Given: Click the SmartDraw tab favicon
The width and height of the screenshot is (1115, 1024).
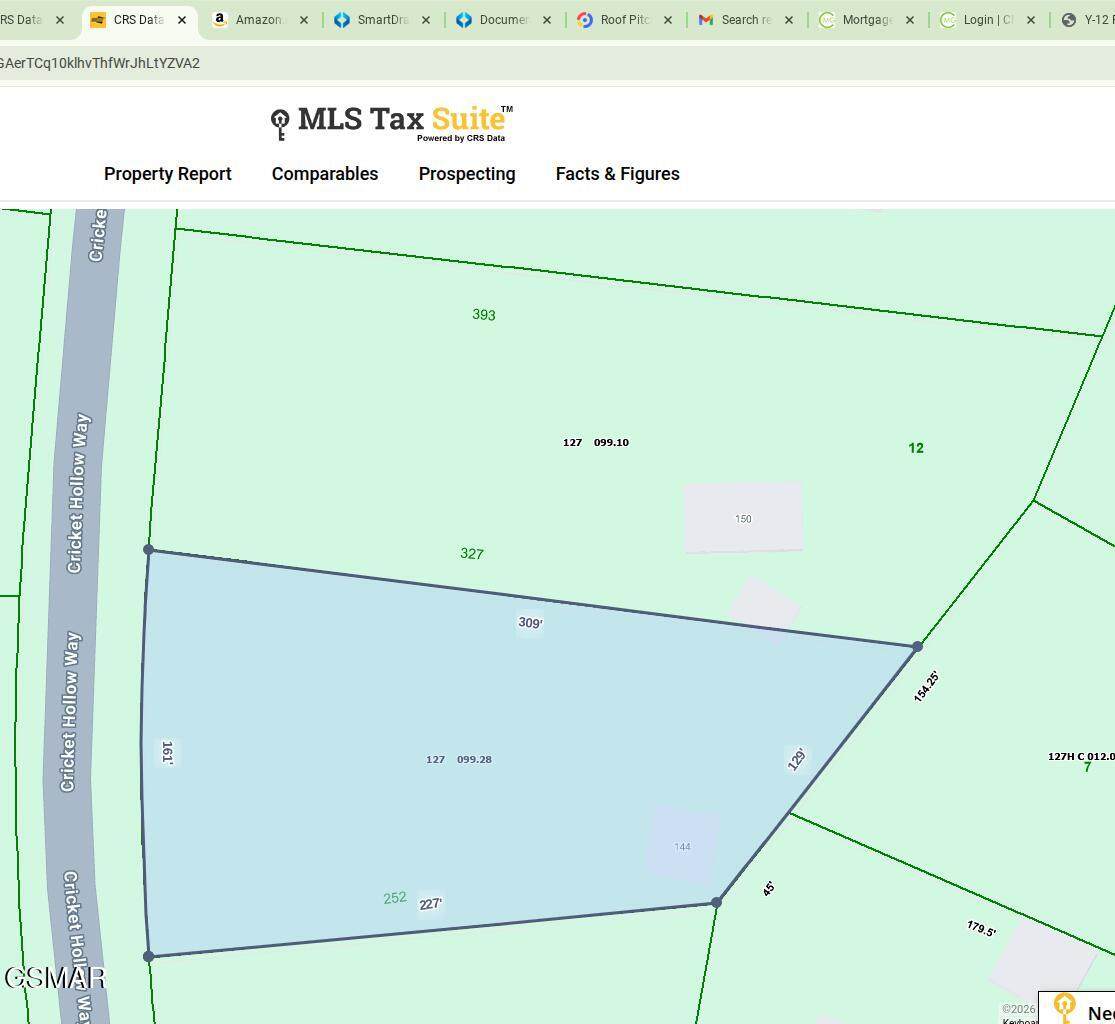Looking at the screenshot, I should click(342, 20).
